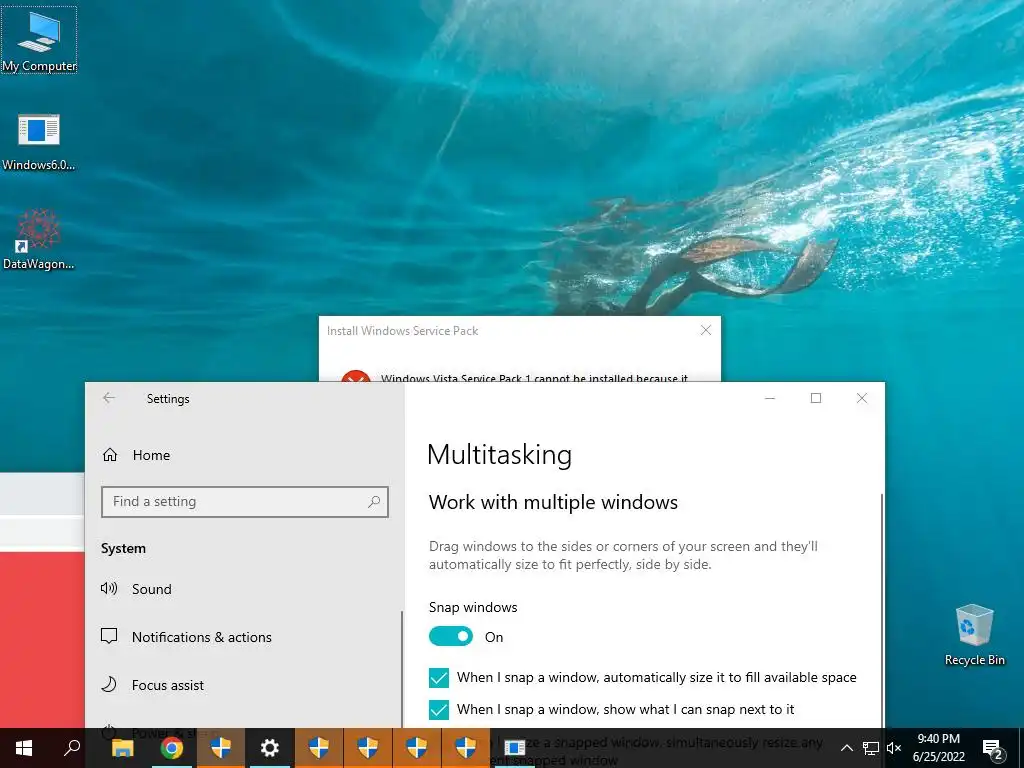The width and height of the screenshot is (1024, 768).
Task: Open the Action Center notifications icon
Action: 993,748
